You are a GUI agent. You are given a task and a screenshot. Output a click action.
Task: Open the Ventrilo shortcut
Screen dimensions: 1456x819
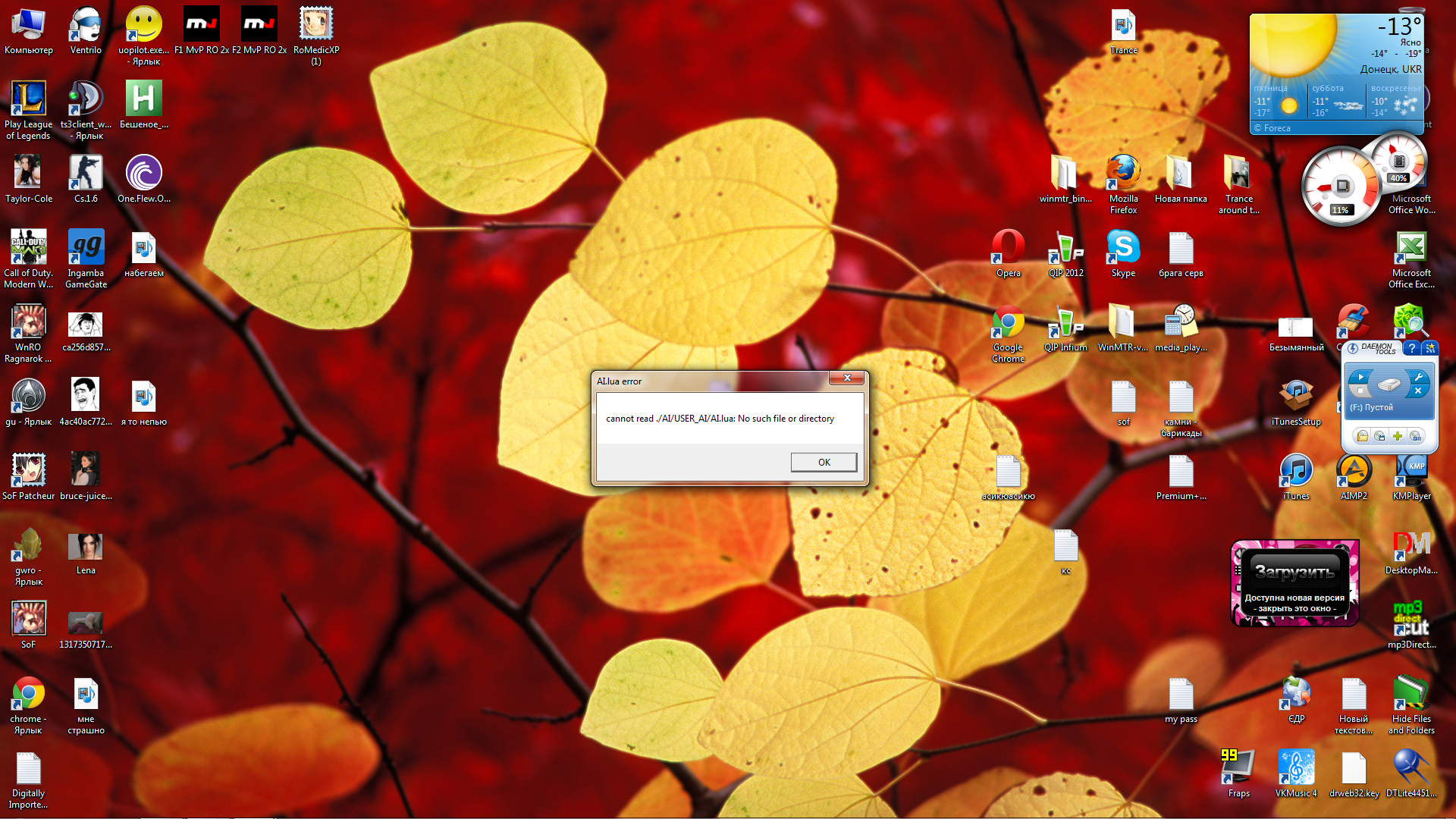pyautogui.click(x=86, y=30)
